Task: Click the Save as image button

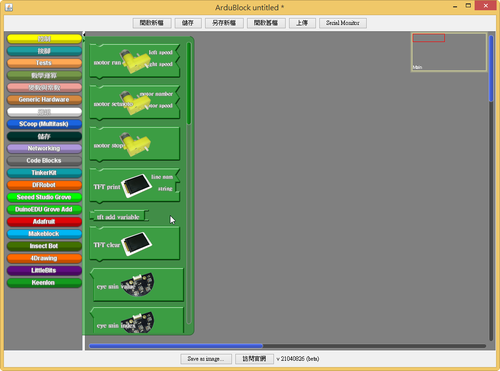Action: pyautogui.click(x=206, y=359)
